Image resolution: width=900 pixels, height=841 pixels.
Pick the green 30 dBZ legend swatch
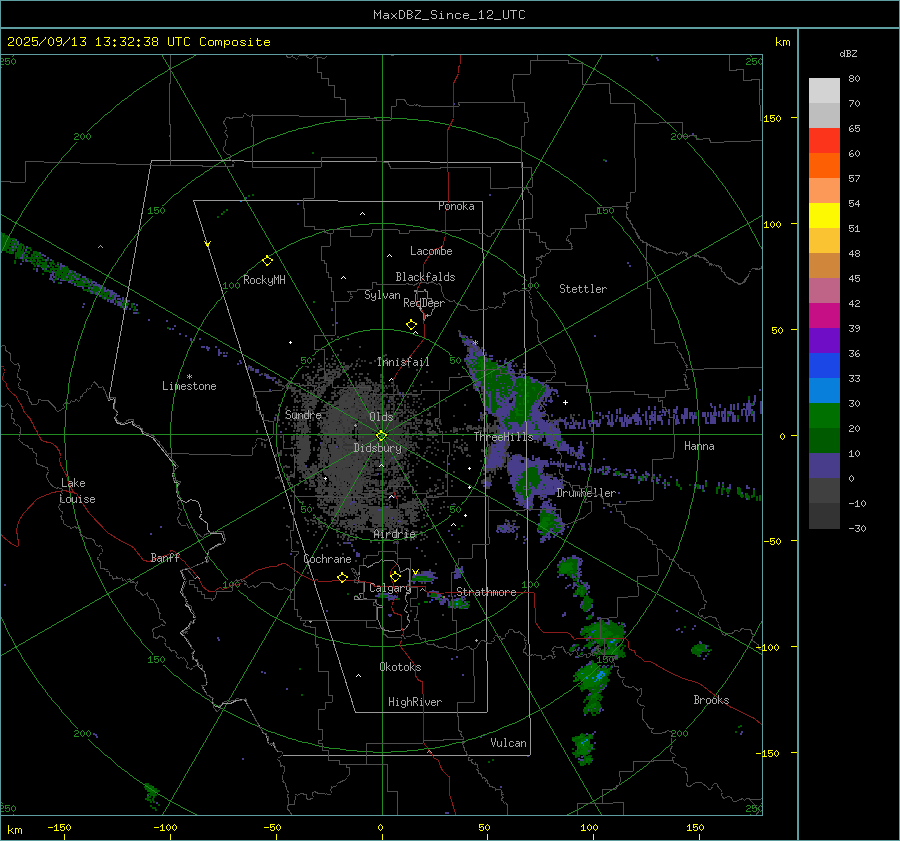point(824,415)
